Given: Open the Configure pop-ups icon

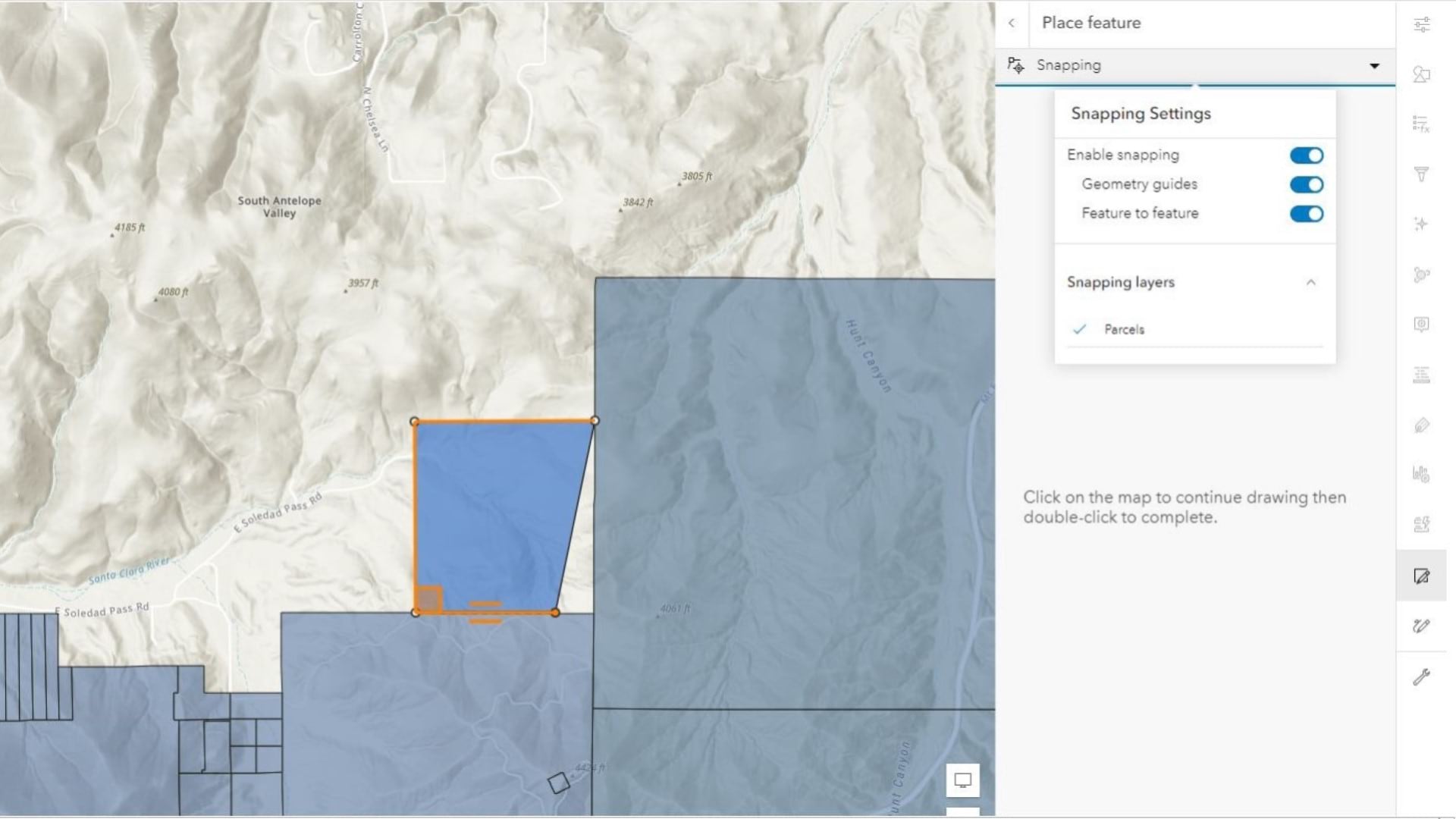Looking at the screenshot, I should (1422, 325).
